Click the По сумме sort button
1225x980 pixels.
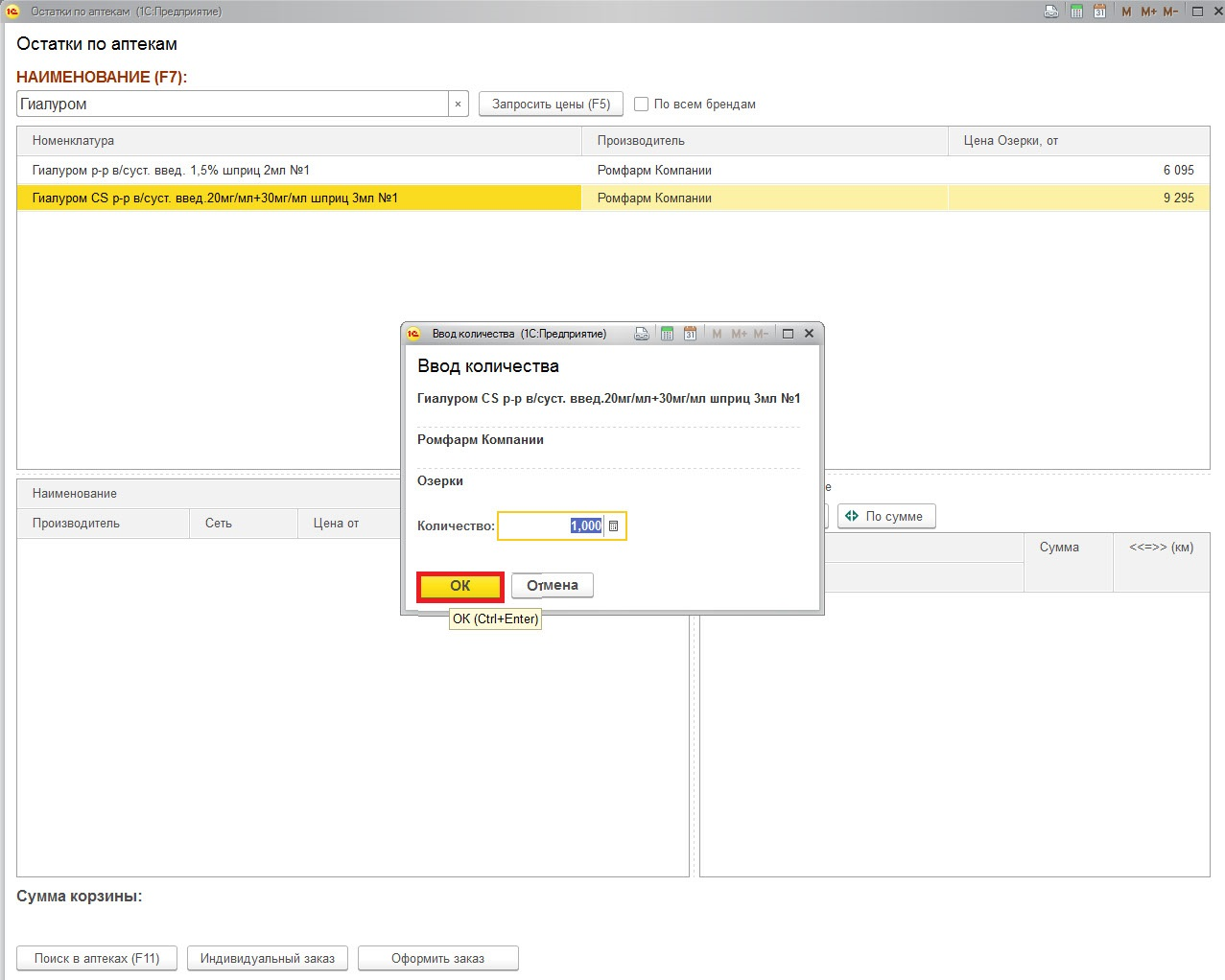pos(885,516)
